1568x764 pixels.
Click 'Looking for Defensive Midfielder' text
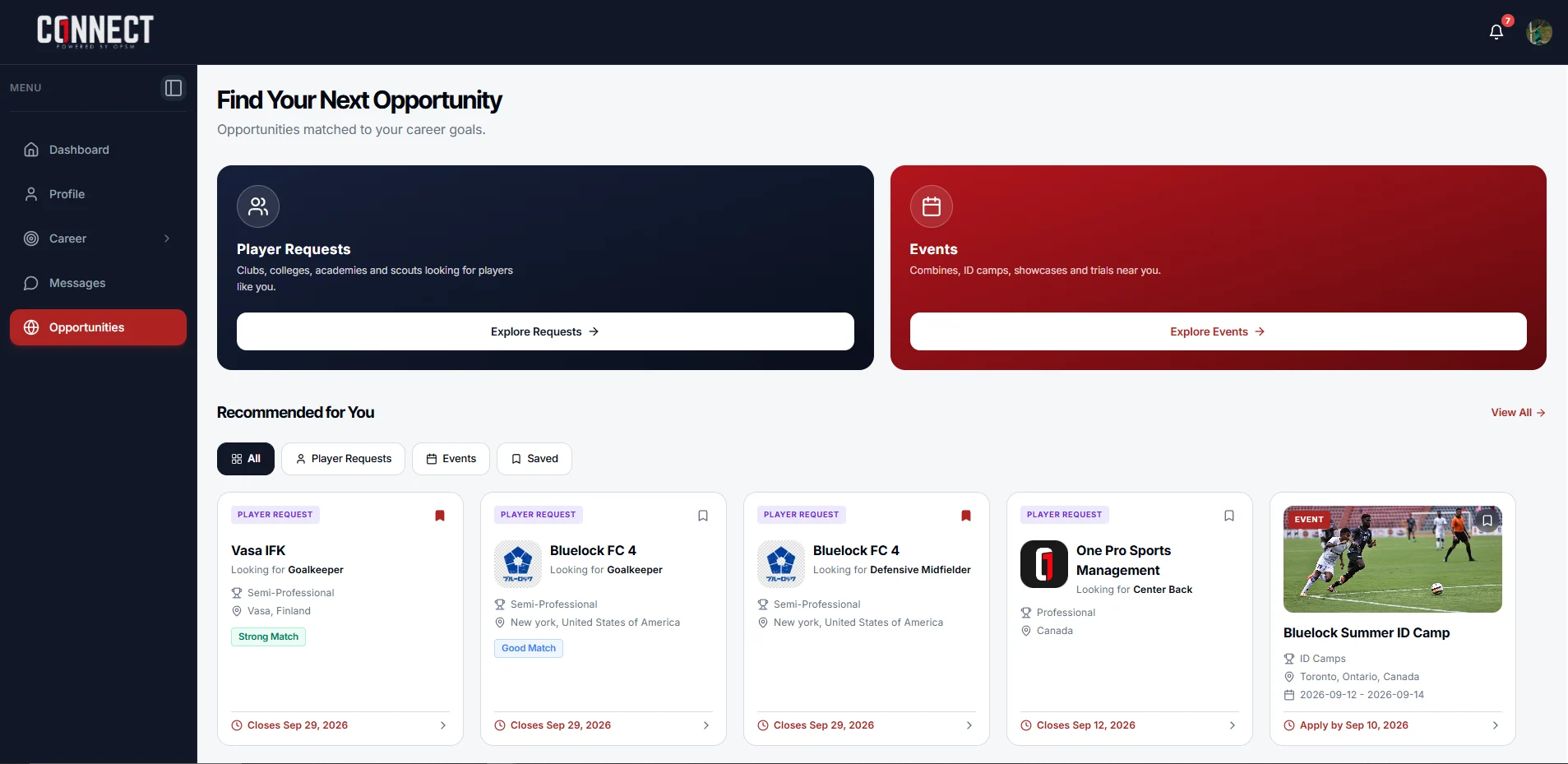coord(892,570)
